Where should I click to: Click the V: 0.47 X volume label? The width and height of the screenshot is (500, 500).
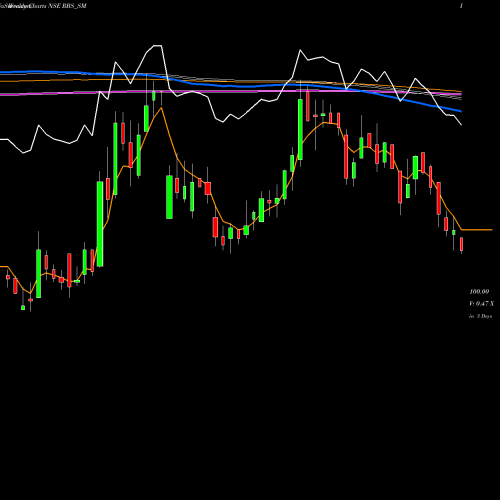482,304
